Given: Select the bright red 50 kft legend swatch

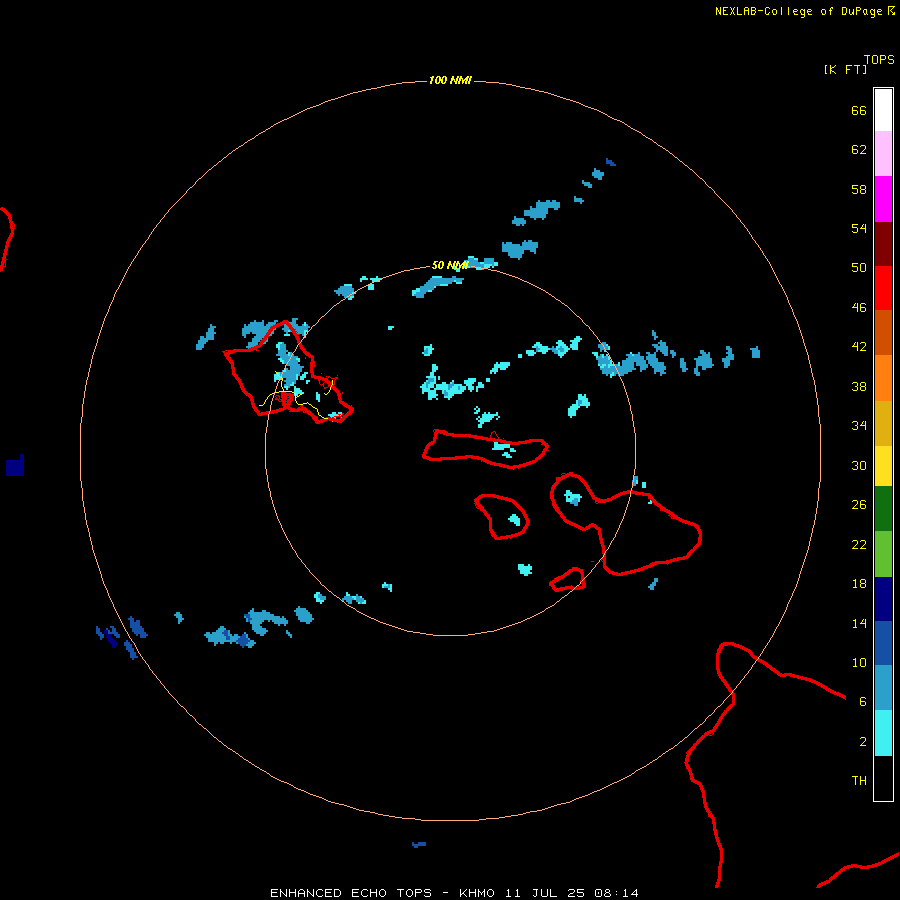Looking at the screenshot, I should (883, 288).
